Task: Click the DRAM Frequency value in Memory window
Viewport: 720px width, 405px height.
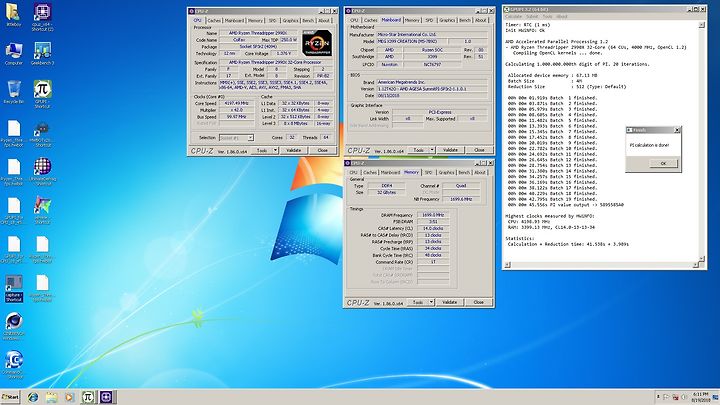Action: coord(433,215)
